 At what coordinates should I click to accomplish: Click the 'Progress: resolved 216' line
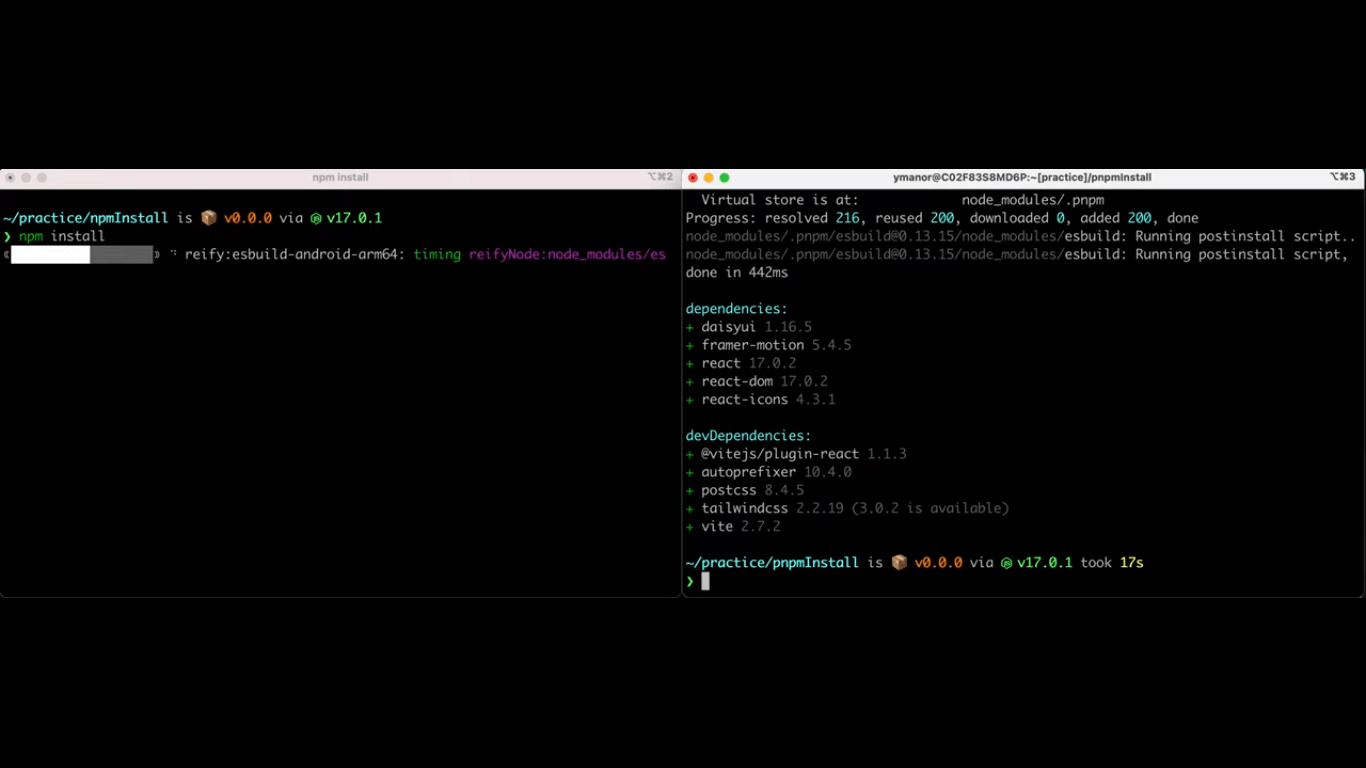coord(942,218)
